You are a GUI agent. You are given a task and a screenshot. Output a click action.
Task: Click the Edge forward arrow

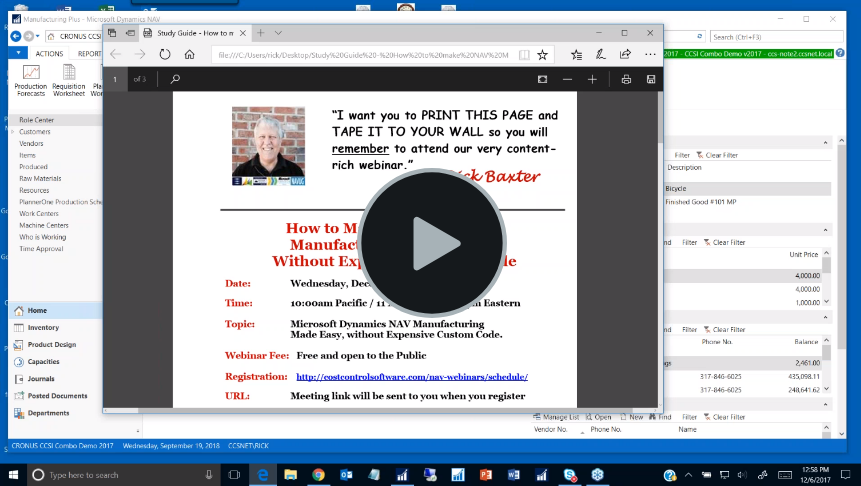[x=140, y=54]
